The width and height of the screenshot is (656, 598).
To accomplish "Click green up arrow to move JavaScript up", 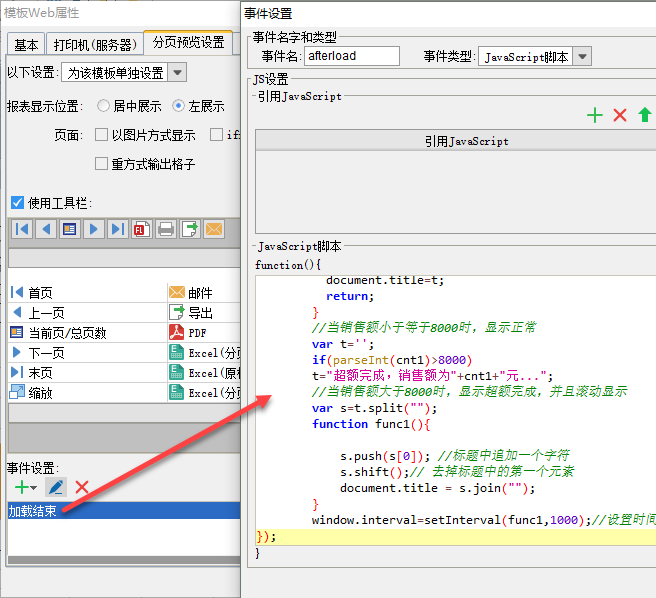I will point(645,115).
